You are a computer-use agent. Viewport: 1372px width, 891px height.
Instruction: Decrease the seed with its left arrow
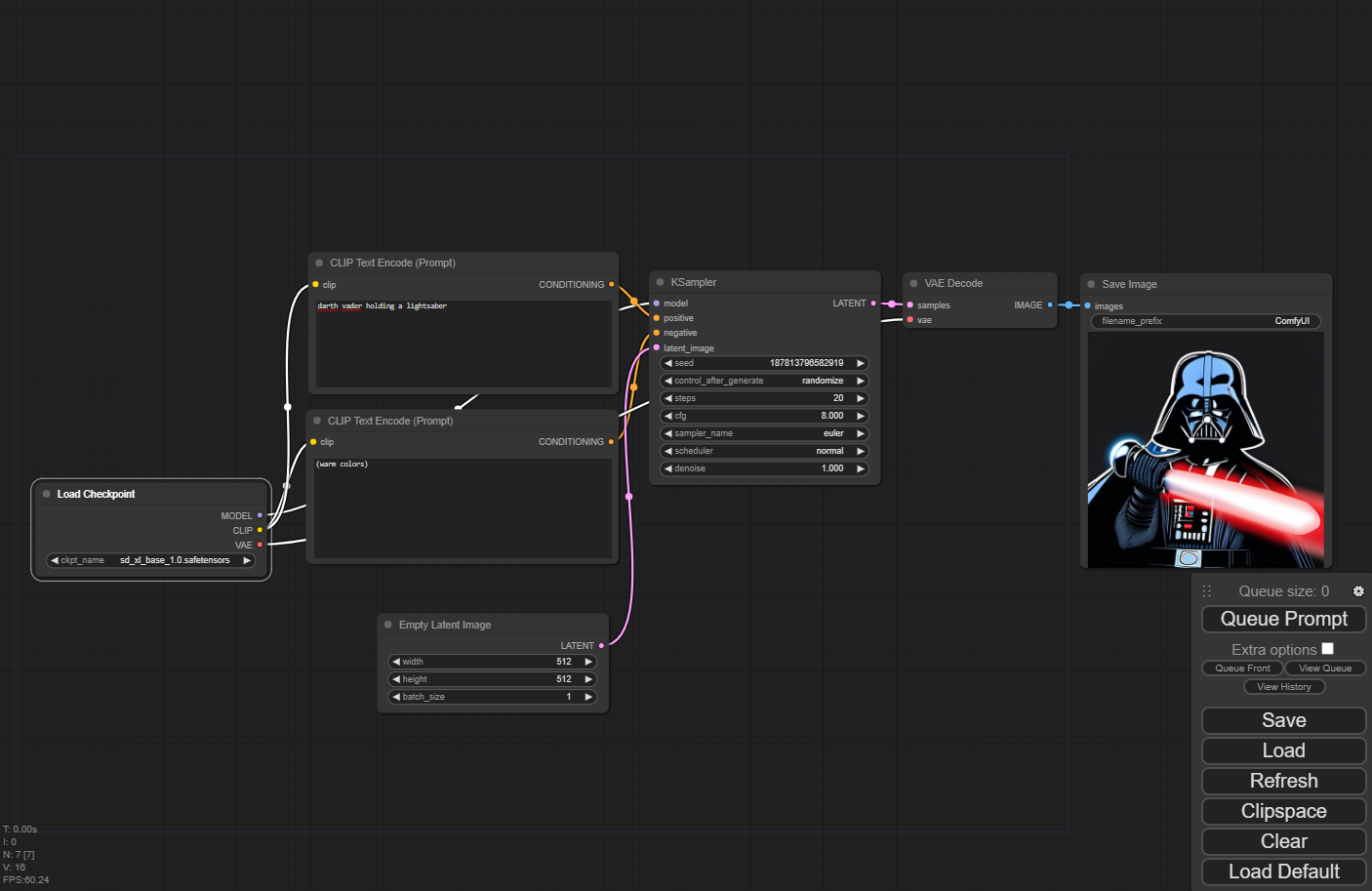point(668,363)
